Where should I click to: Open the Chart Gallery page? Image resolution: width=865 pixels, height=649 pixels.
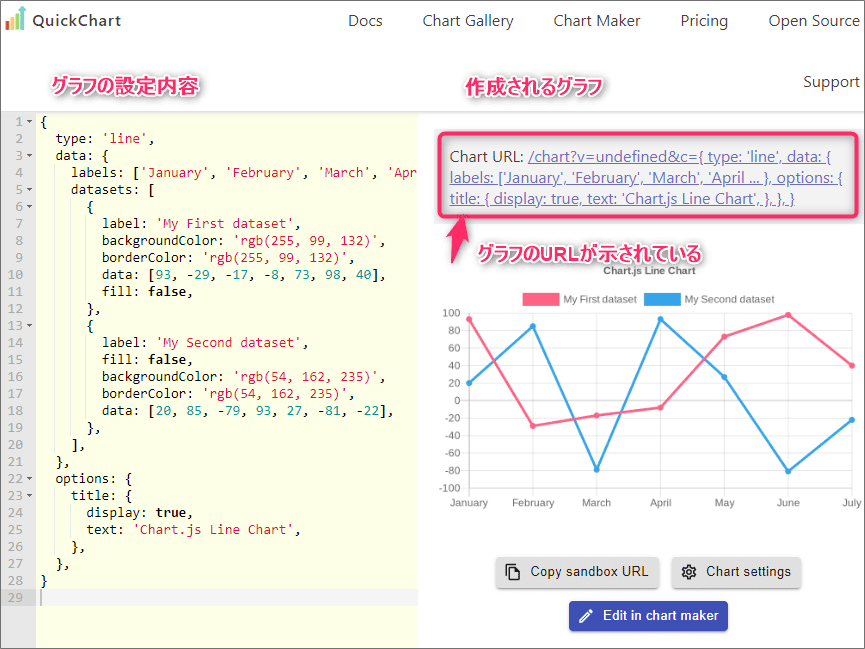tap(468, 21)
